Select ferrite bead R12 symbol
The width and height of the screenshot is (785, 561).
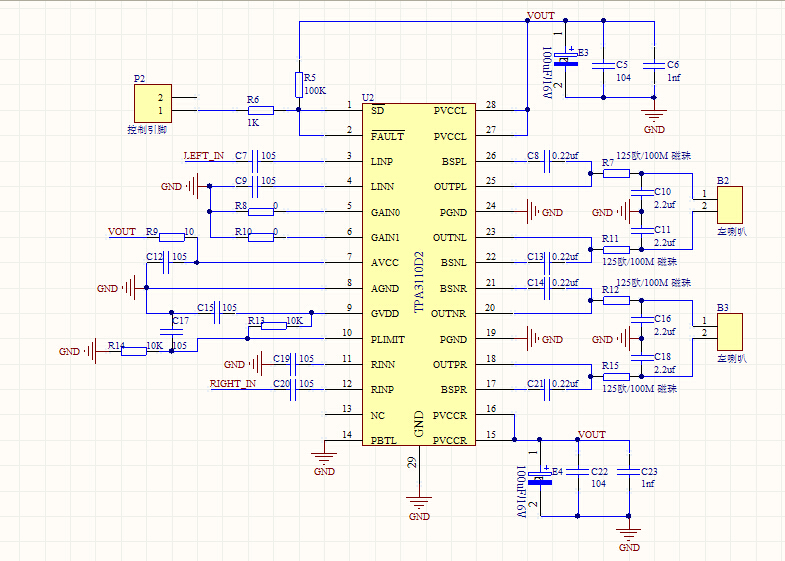tap(616, 300)
